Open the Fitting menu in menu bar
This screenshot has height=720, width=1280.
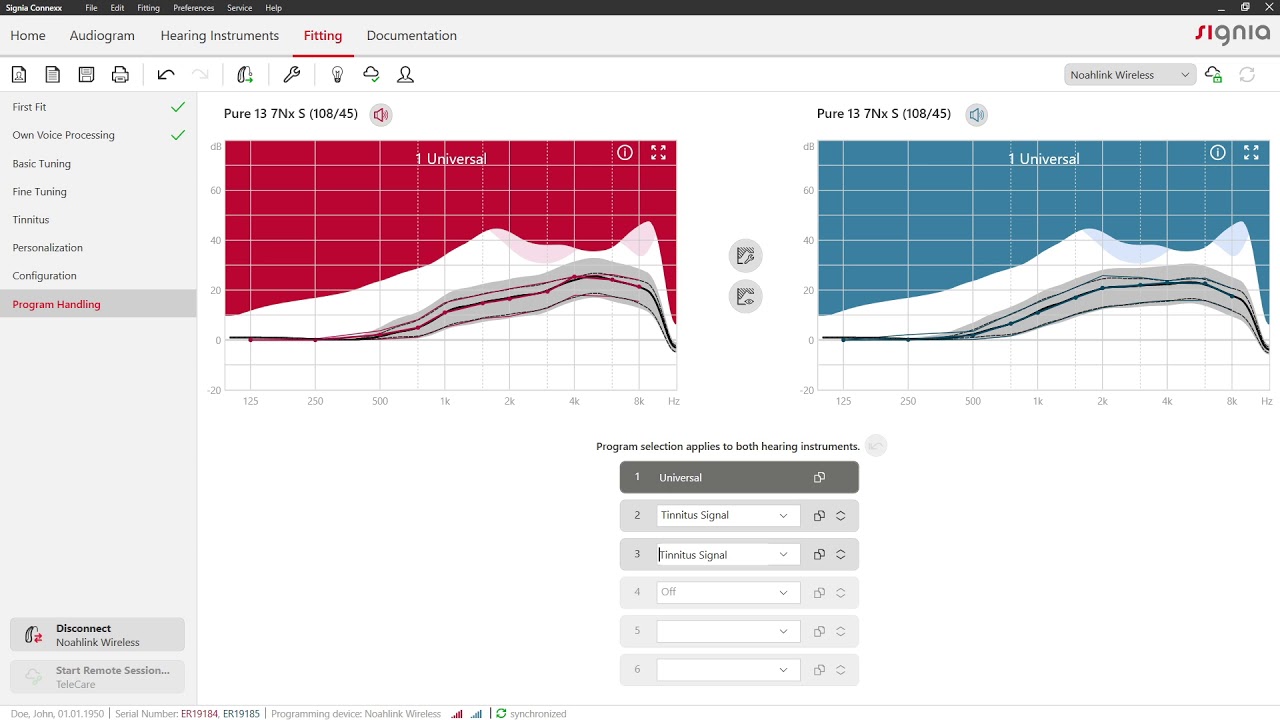pos(148,8)
